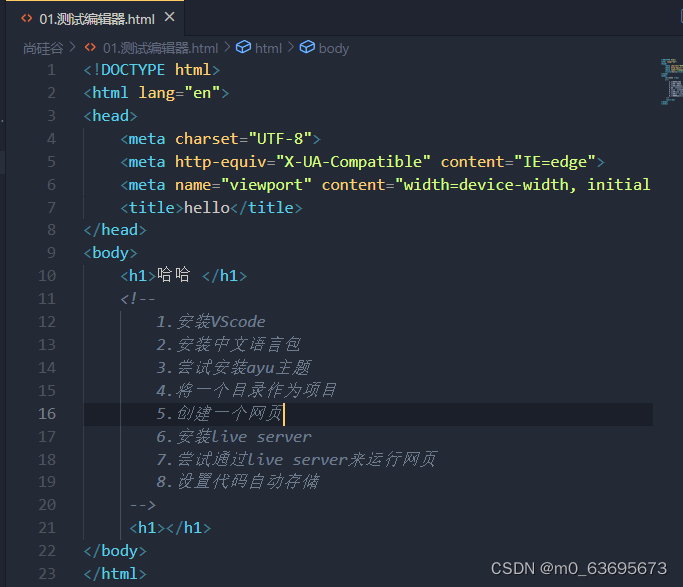Place cursor on <!DOCTYPE html> line
Screen dimensions: 683x587
click(x=152, y=70)
